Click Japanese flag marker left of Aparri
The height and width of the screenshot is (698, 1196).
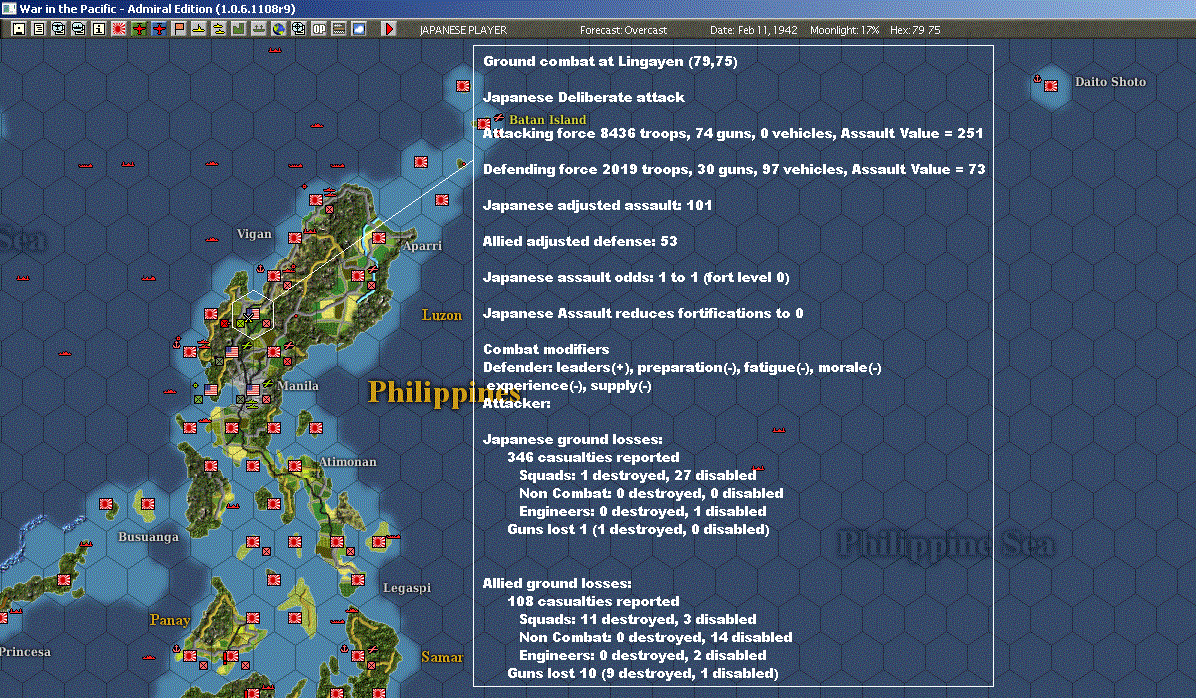pyautogui.click(x=379, y=238)
